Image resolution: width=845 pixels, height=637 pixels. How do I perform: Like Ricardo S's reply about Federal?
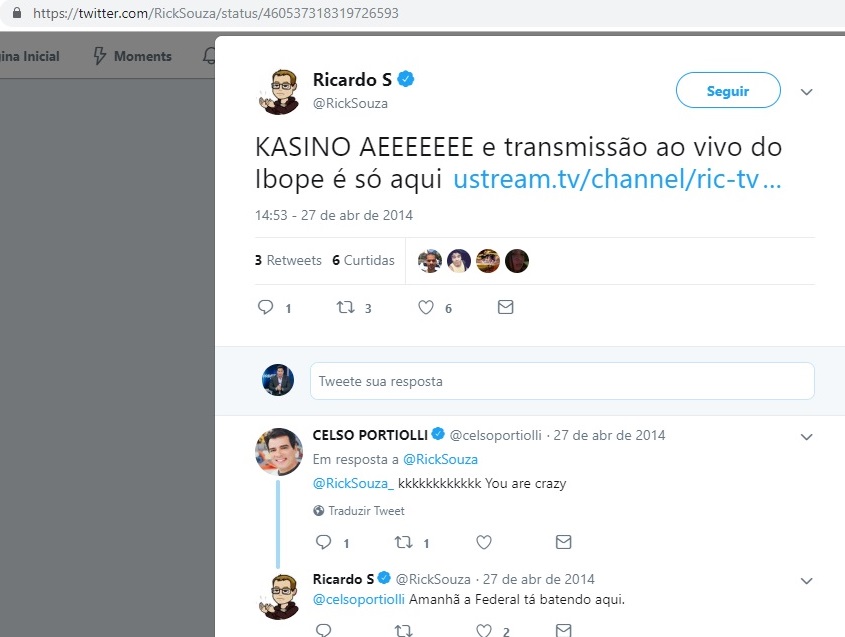(484, 630)
